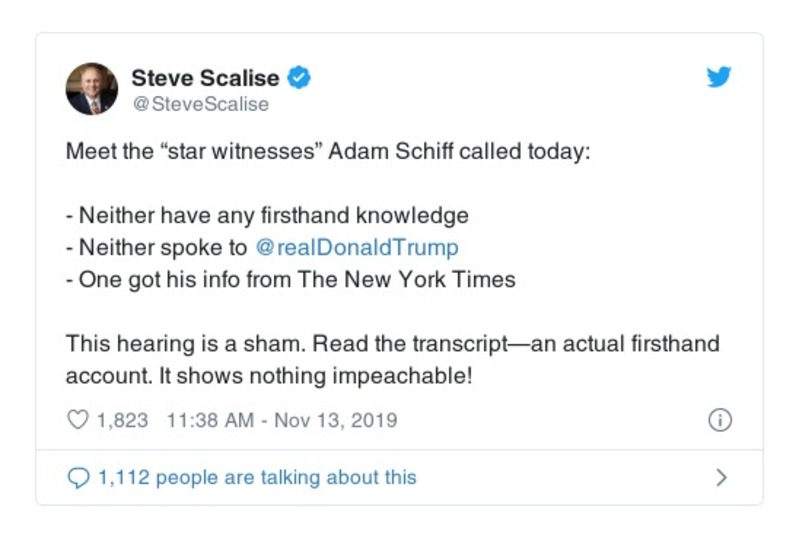Viewport: 799px width, 538px height.
Task: Open "1,112 people are talking about this"
Action: tap(256, 477)
